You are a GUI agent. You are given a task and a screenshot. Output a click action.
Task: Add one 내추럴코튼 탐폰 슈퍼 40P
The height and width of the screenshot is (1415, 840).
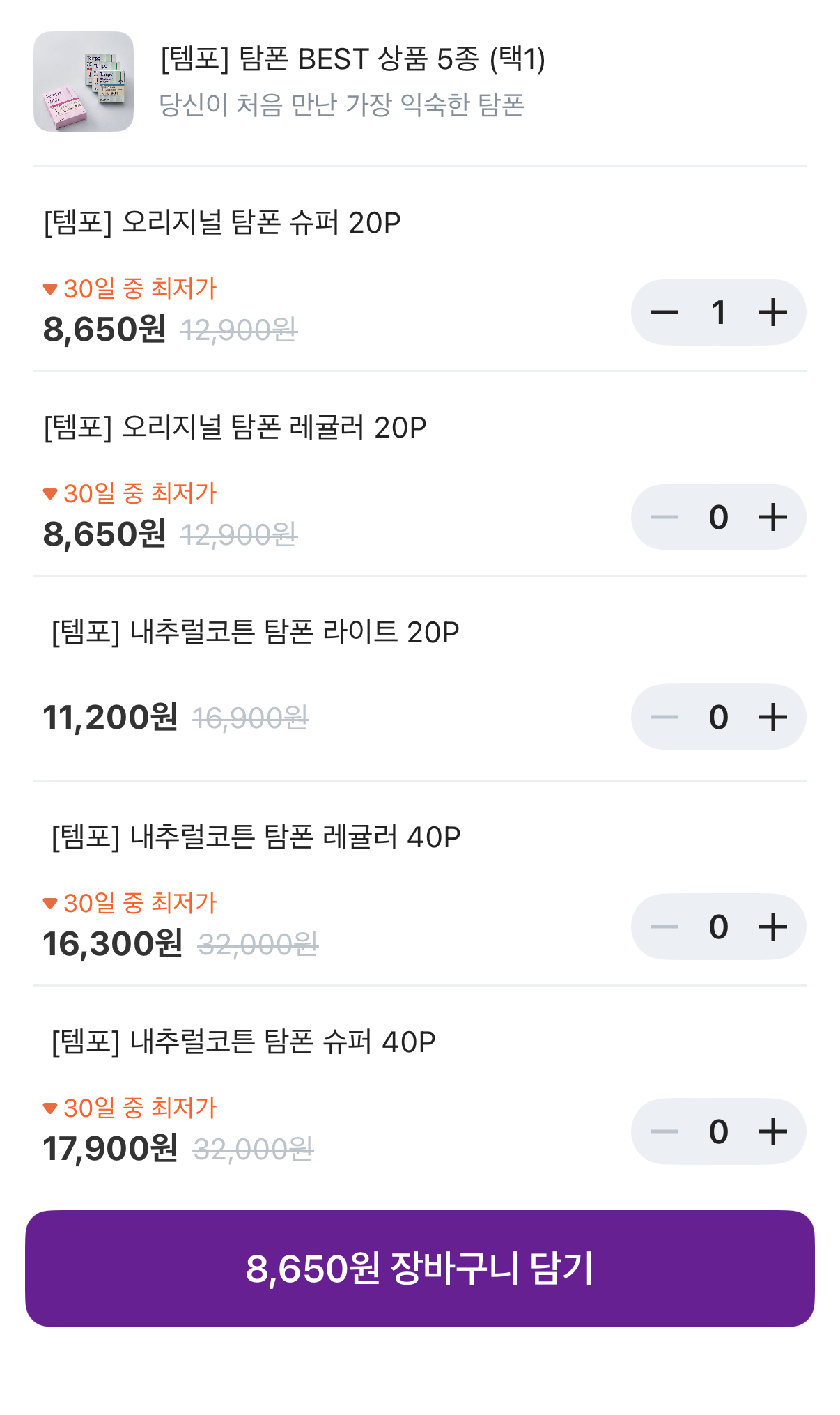coord(772,1131)
